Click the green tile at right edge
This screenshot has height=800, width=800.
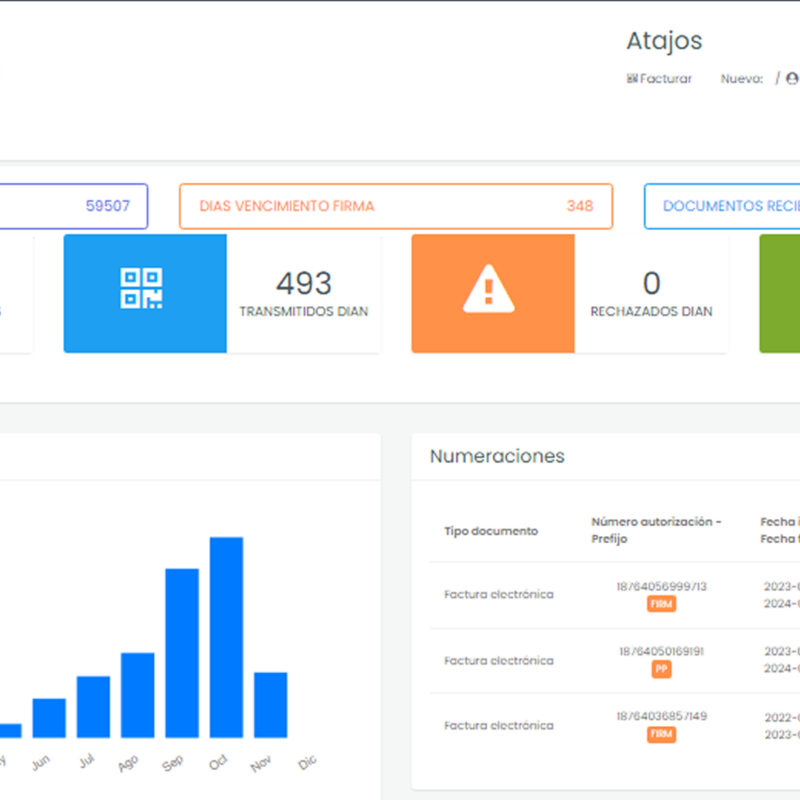tap(780, 293)
